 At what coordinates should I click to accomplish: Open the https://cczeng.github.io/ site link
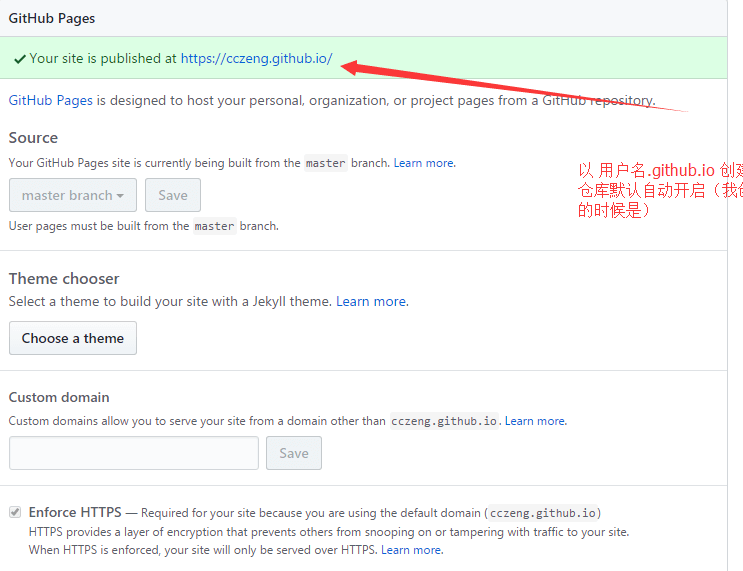click(x=256, y=59)
